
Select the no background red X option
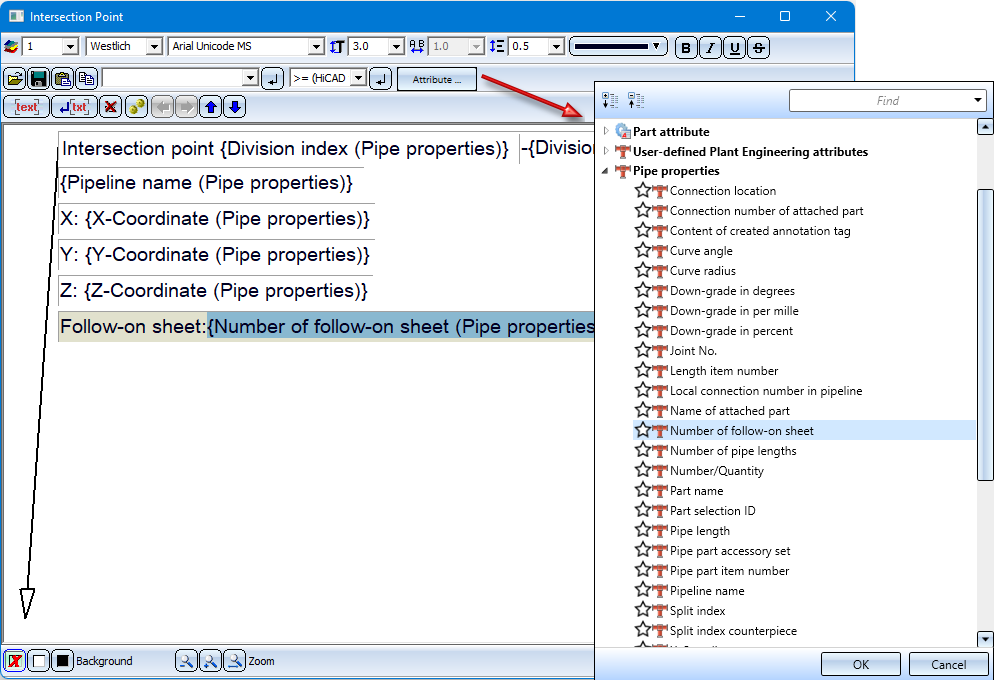click(x=15, y=661)
